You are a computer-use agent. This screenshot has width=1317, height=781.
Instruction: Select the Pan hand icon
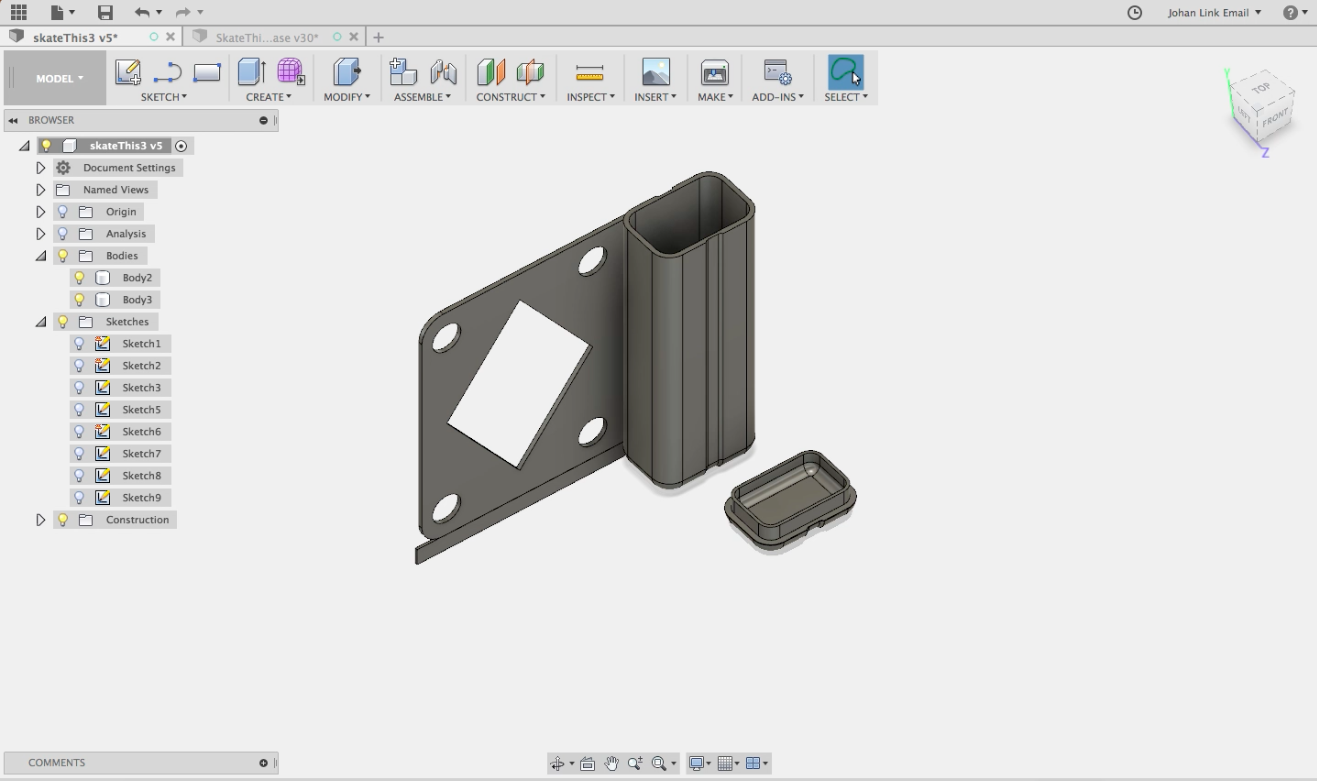(x=611, y=764)
